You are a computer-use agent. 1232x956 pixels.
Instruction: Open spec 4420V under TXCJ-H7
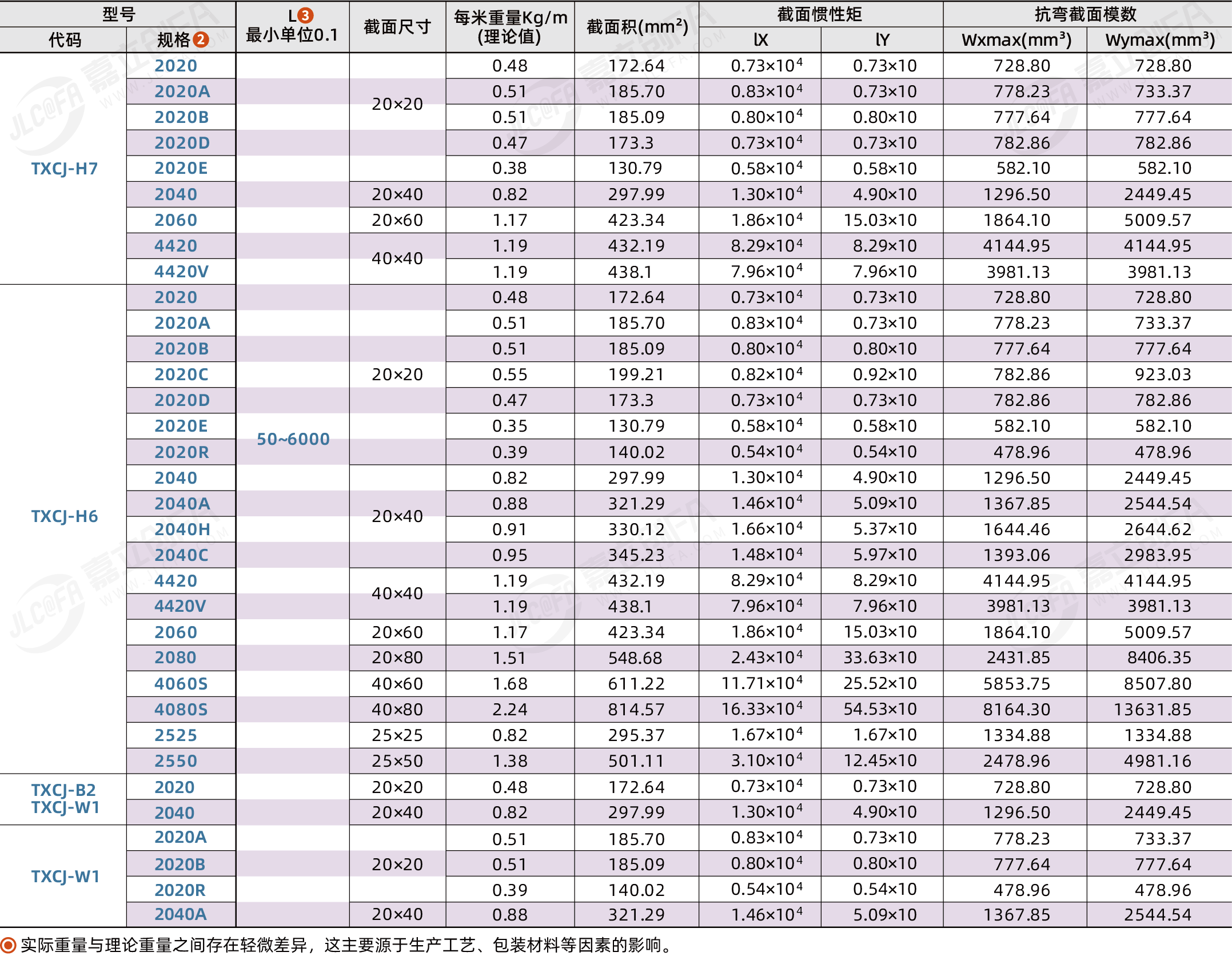pos(181,272)
